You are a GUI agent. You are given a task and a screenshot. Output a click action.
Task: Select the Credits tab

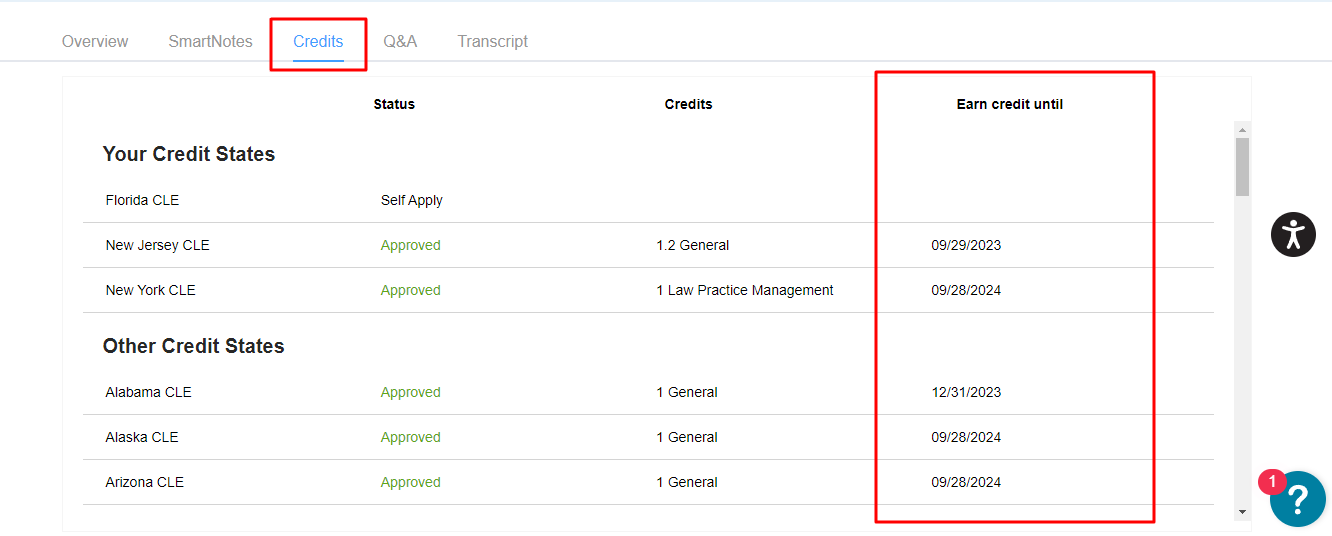click(x=318, y=42)
